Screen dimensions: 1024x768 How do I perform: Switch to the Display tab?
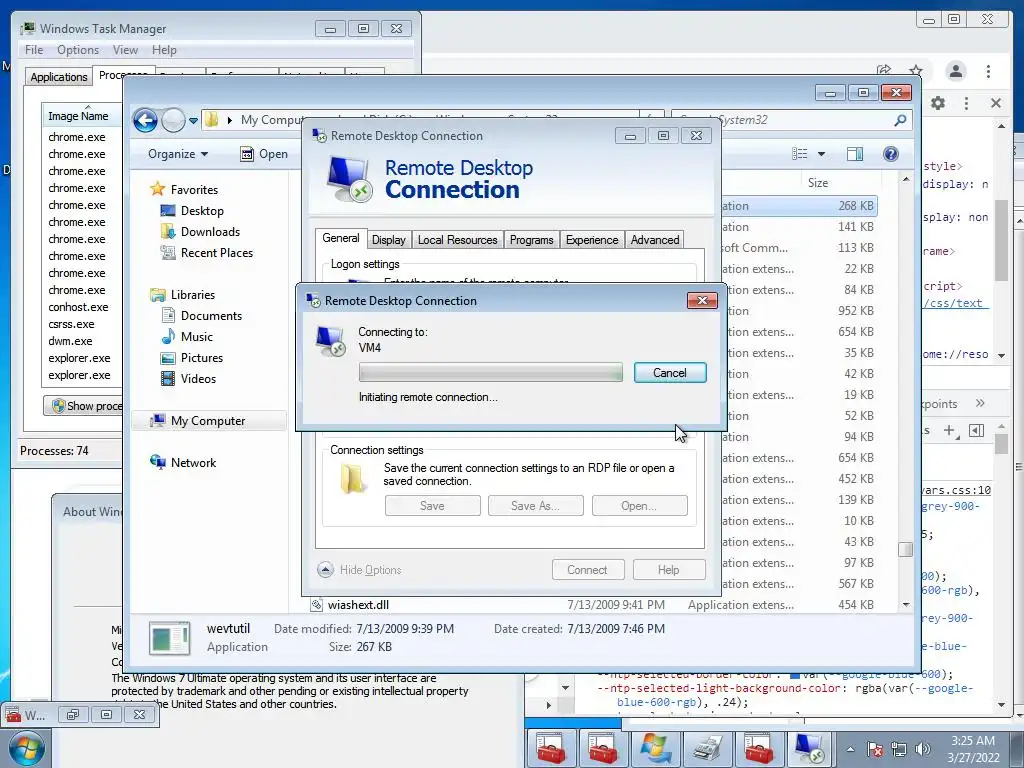pyautogui.click(x=389, y=240)
